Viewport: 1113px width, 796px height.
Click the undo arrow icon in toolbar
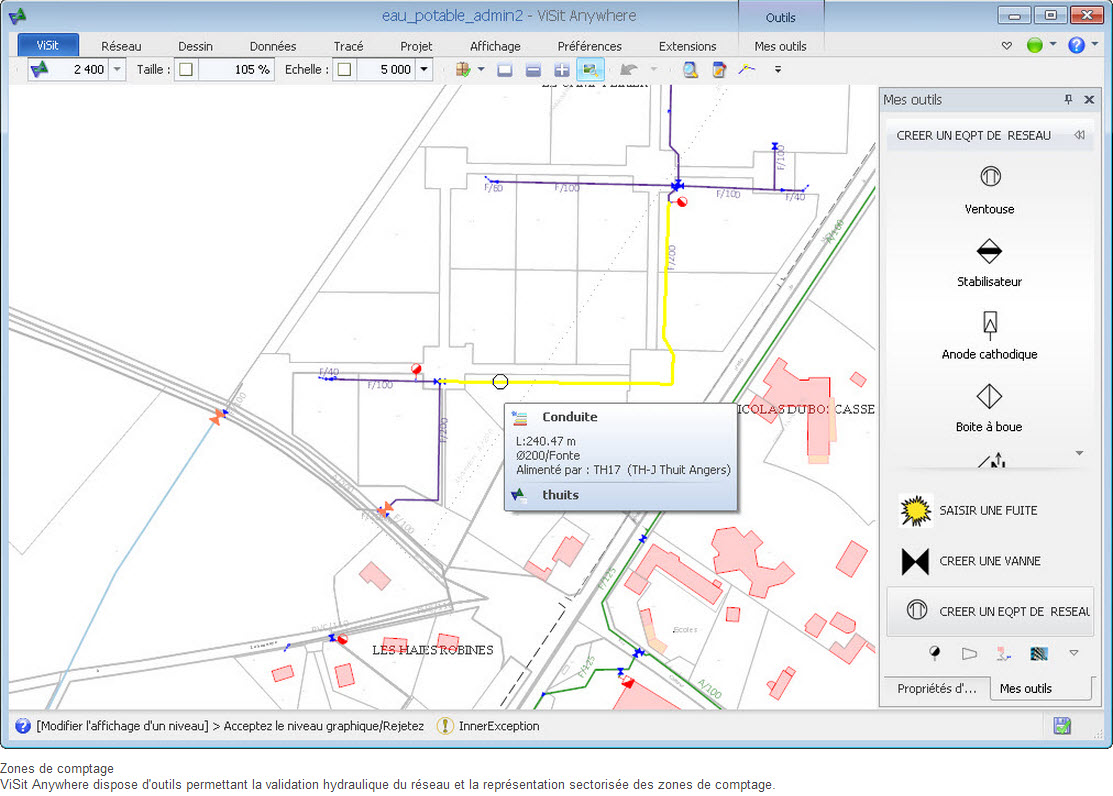click(x=628, y=70)
